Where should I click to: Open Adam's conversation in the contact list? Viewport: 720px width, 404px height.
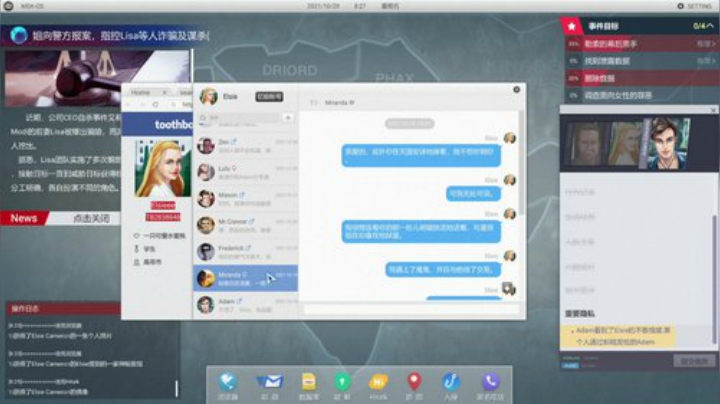246,305
